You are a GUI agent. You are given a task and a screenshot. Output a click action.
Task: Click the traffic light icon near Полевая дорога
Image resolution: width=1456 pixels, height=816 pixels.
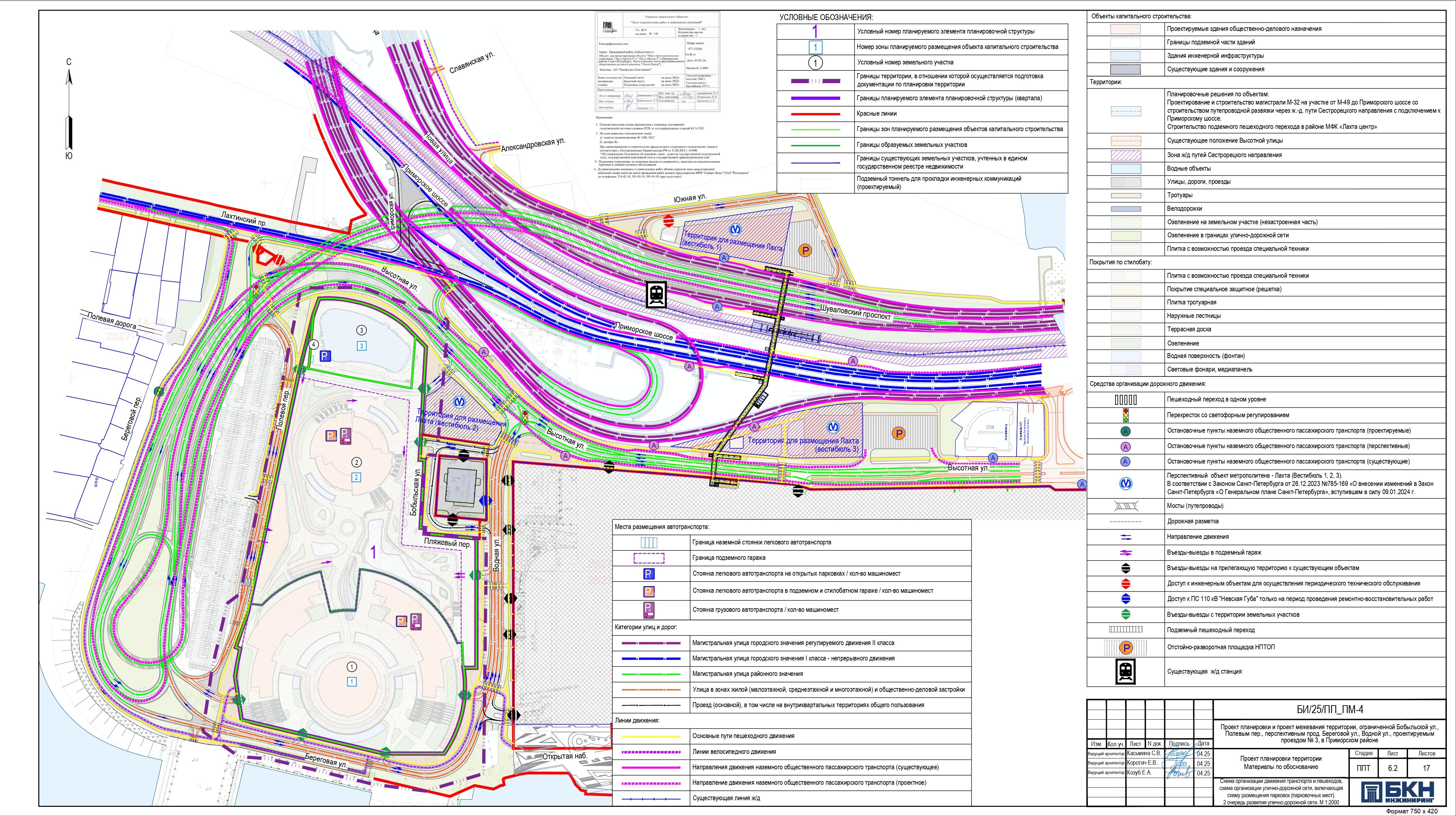click(256, 291)
